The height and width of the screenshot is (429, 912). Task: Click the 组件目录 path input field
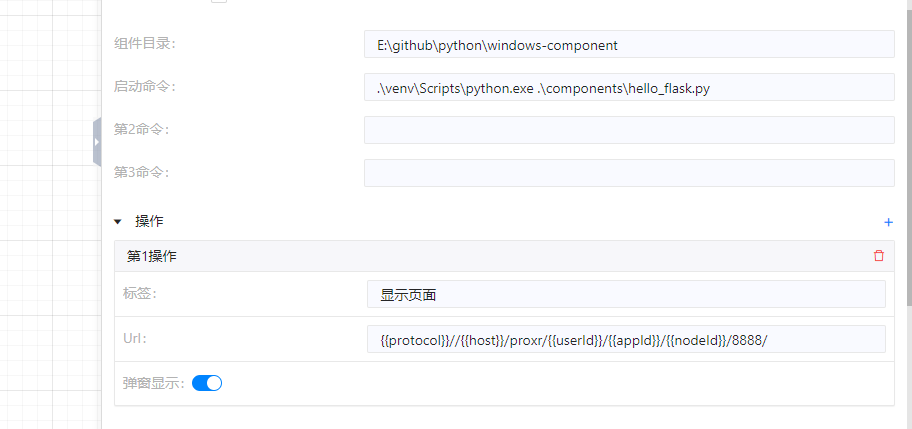coord(629,45)
